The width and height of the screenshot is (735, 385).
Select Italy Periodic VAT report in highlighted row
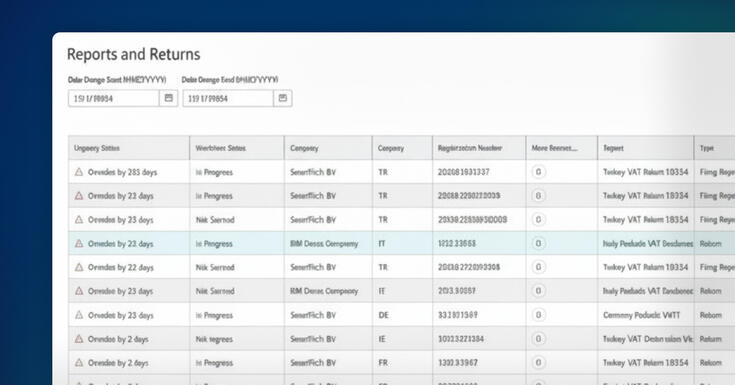pyautogui.click(x=647, y=244)
